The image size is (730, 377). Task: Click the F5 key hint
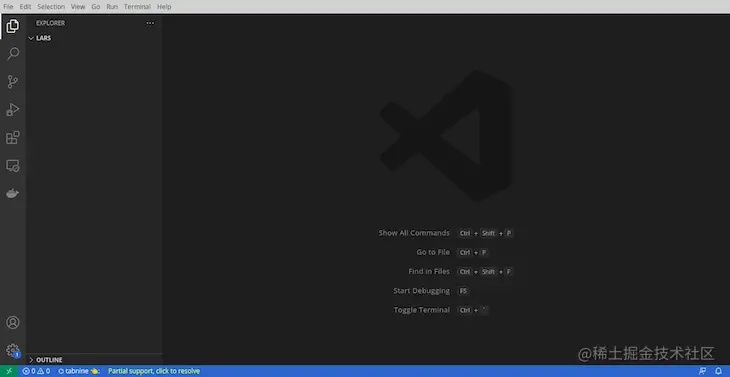coord(463,291)
